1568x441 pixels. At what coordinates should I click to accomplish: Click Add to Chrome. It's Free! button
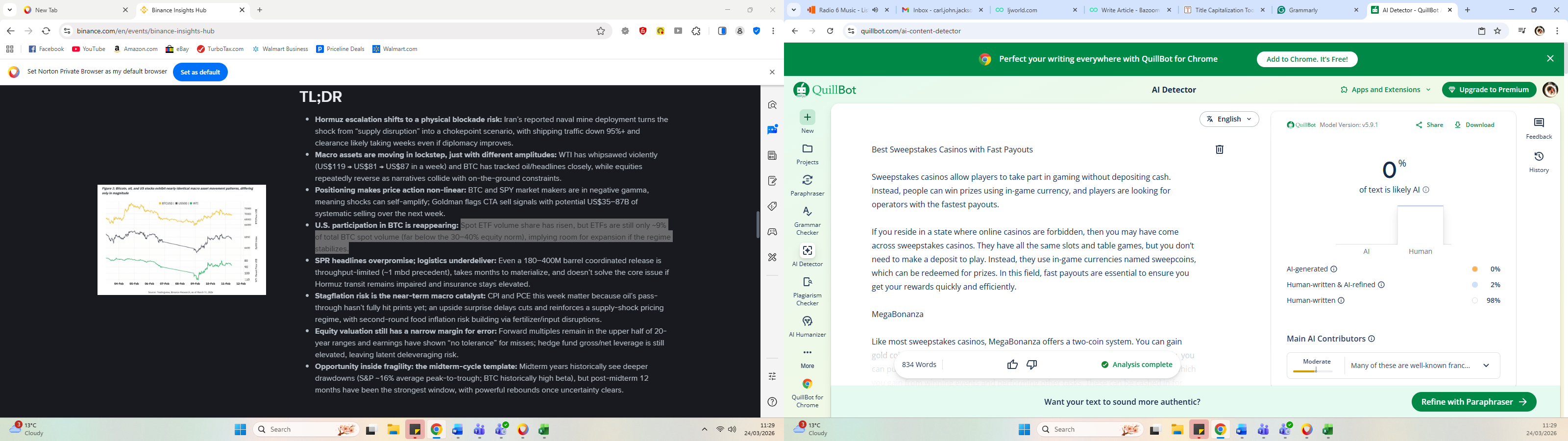click(1307, 60)
